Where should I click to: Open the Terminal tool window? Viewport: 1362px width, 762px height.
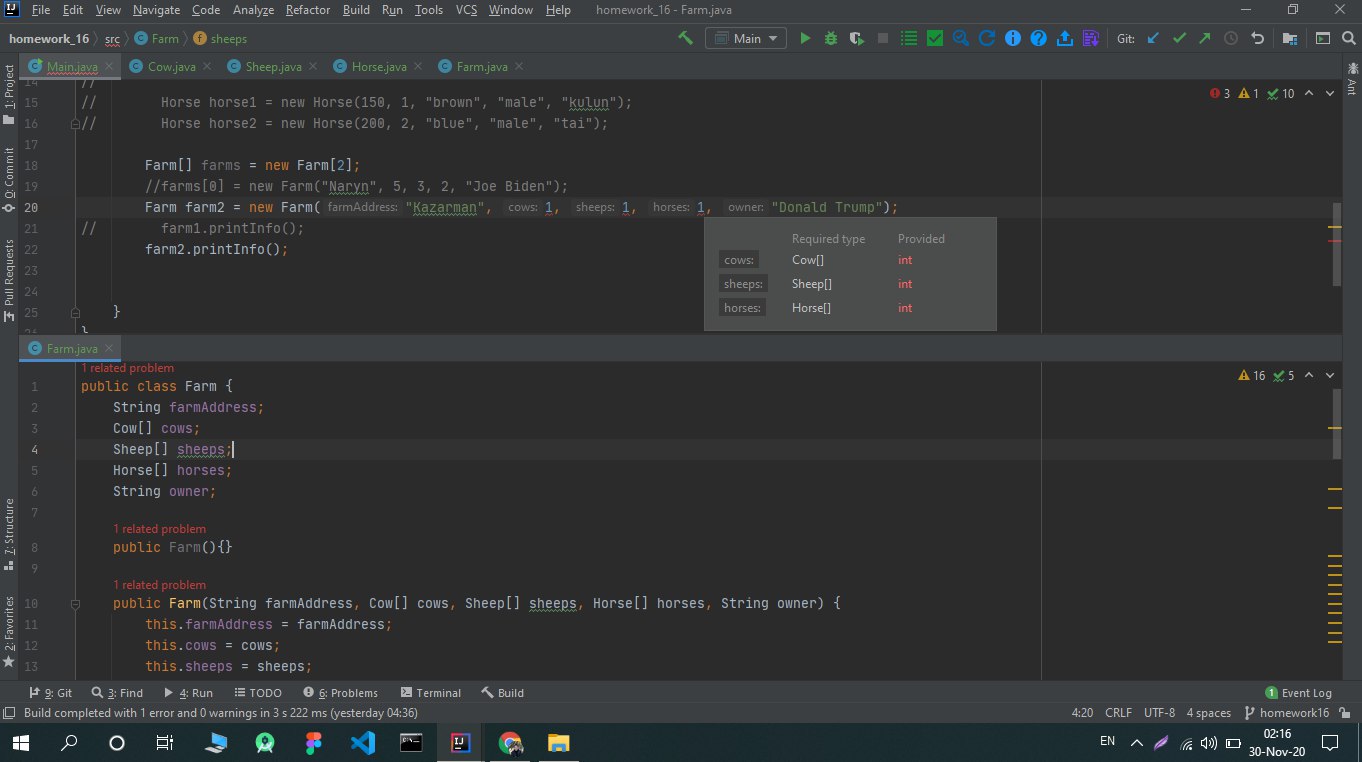431,693
